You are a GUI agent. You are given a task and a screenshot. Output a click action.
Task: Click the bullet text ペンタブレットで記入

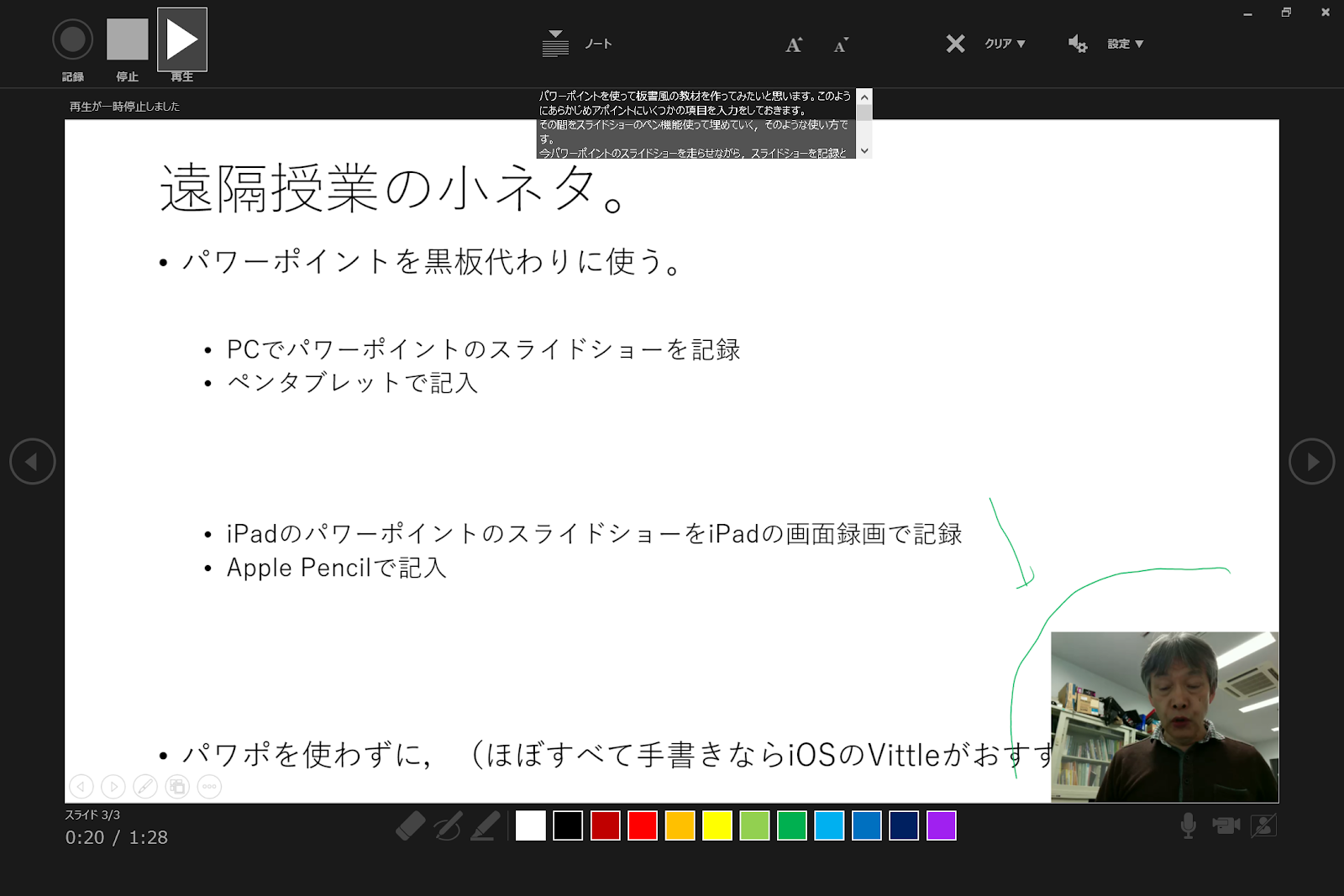point(352,383)
